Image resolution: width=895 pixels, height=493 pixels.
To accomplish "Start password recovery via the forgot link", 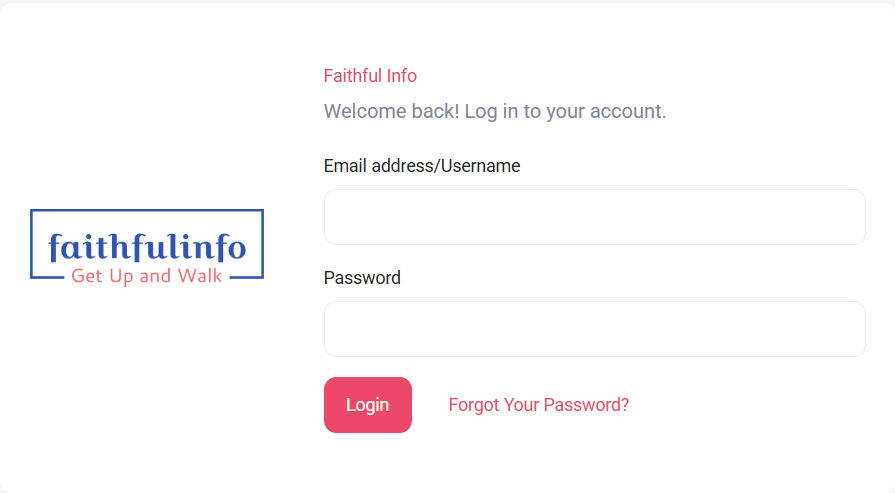I will [538, 405].
